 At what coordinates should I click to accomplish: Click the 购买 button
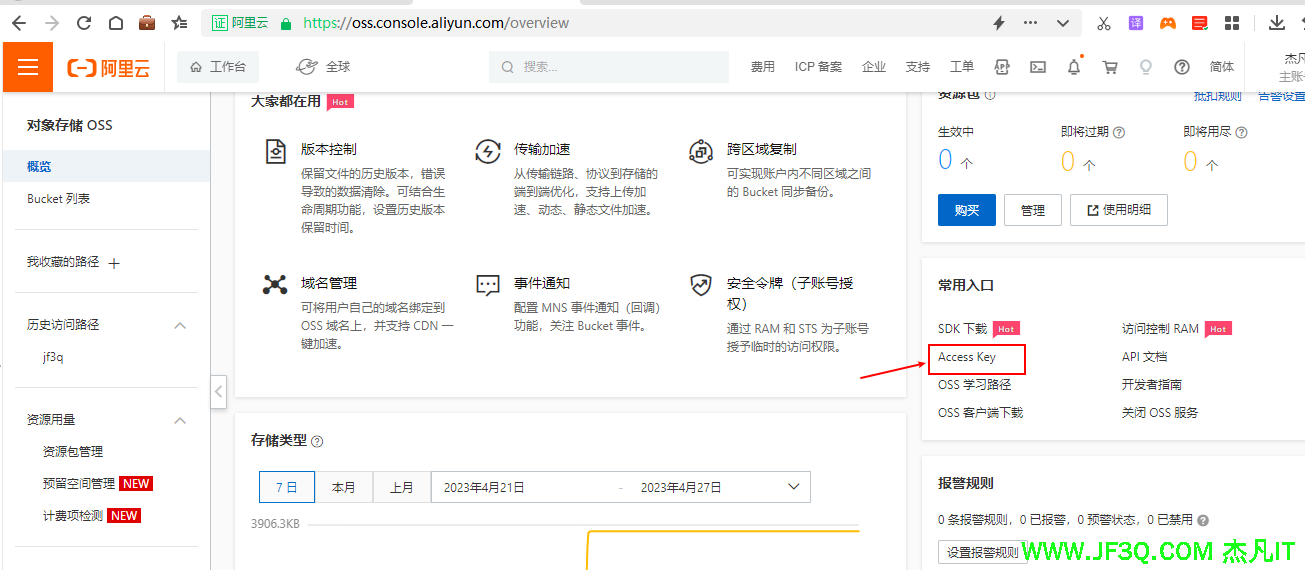966,210
